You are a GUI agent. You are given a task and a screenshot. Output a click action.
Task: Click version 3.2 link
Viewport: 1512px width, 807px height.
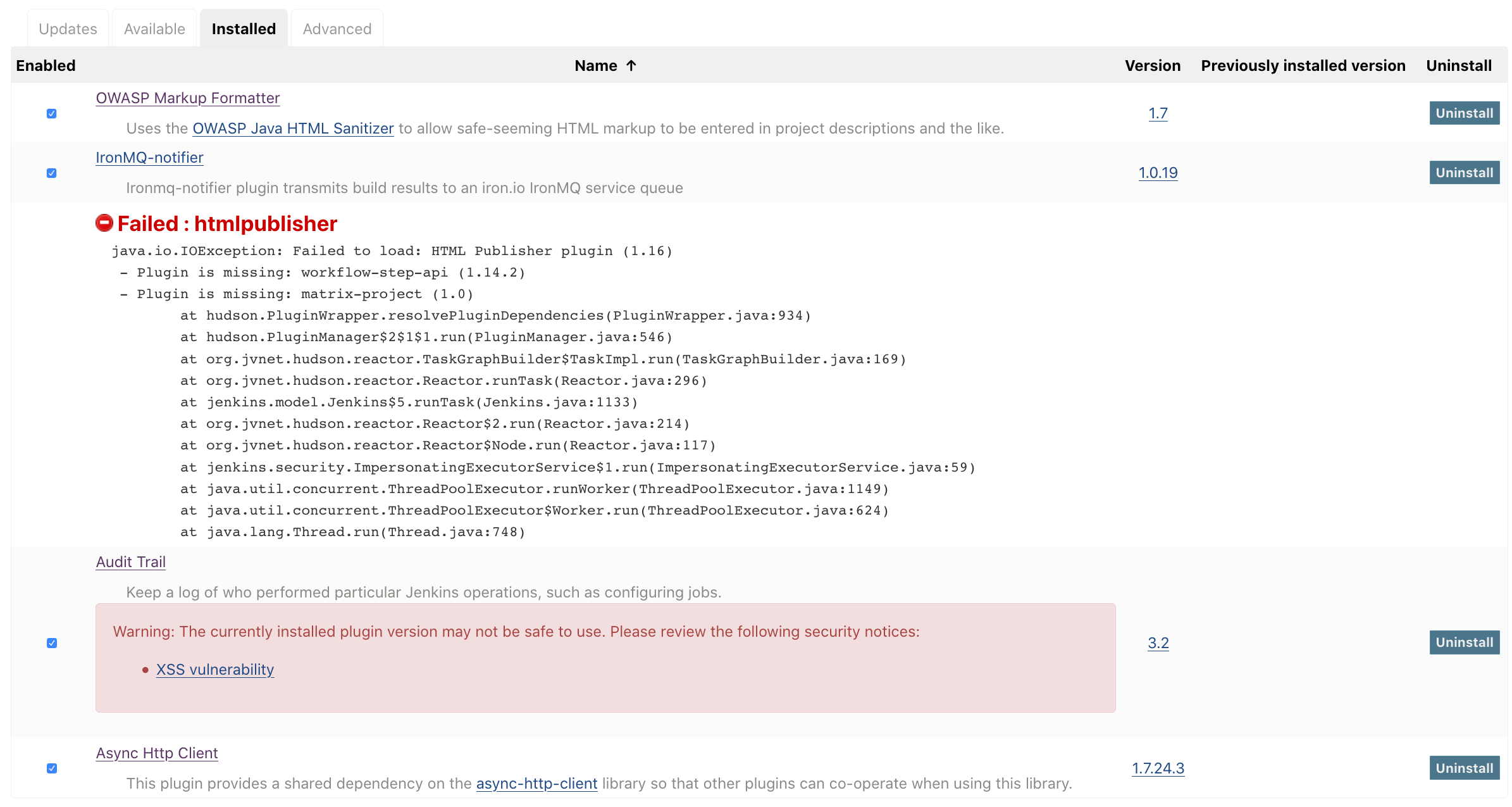pyautogui.click(x=1158, y=643)
